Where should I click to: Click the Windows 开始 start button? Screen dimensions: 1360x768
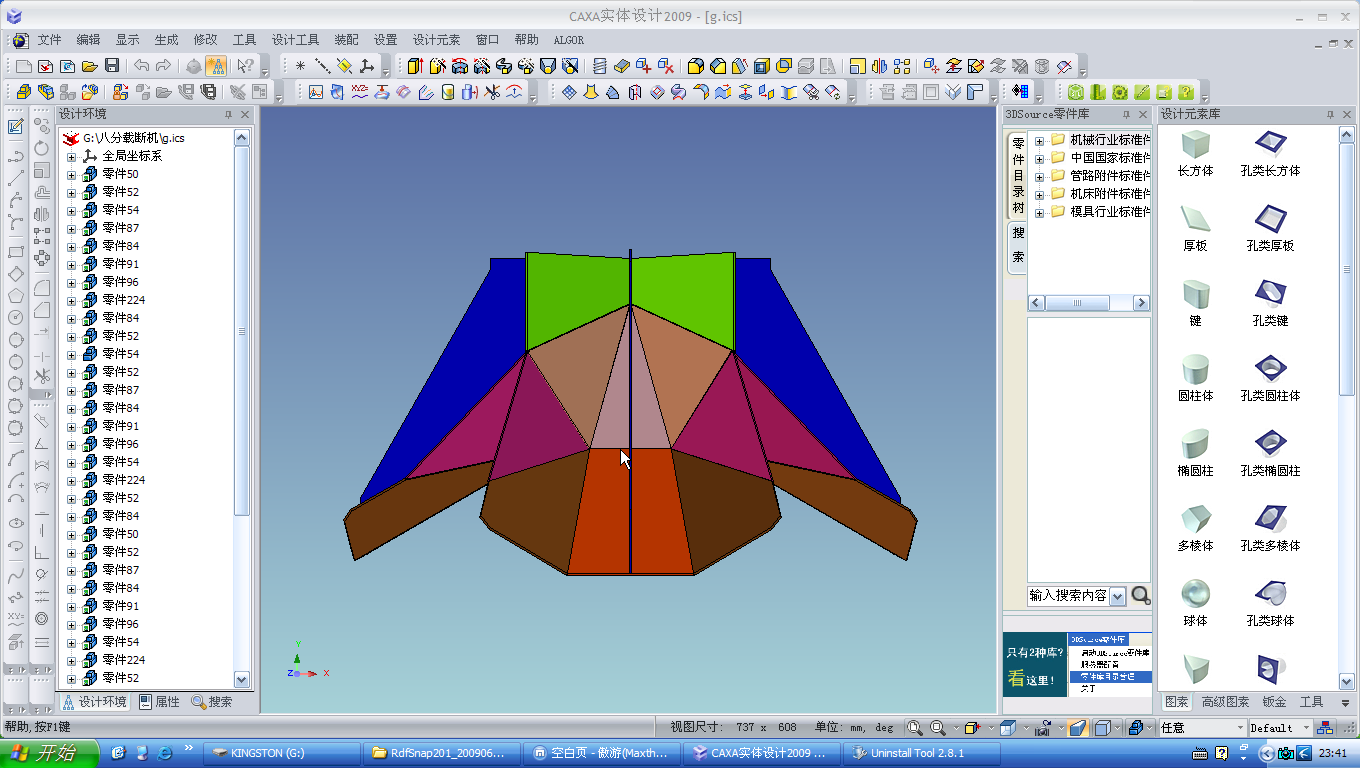click(x=50, y=753)
